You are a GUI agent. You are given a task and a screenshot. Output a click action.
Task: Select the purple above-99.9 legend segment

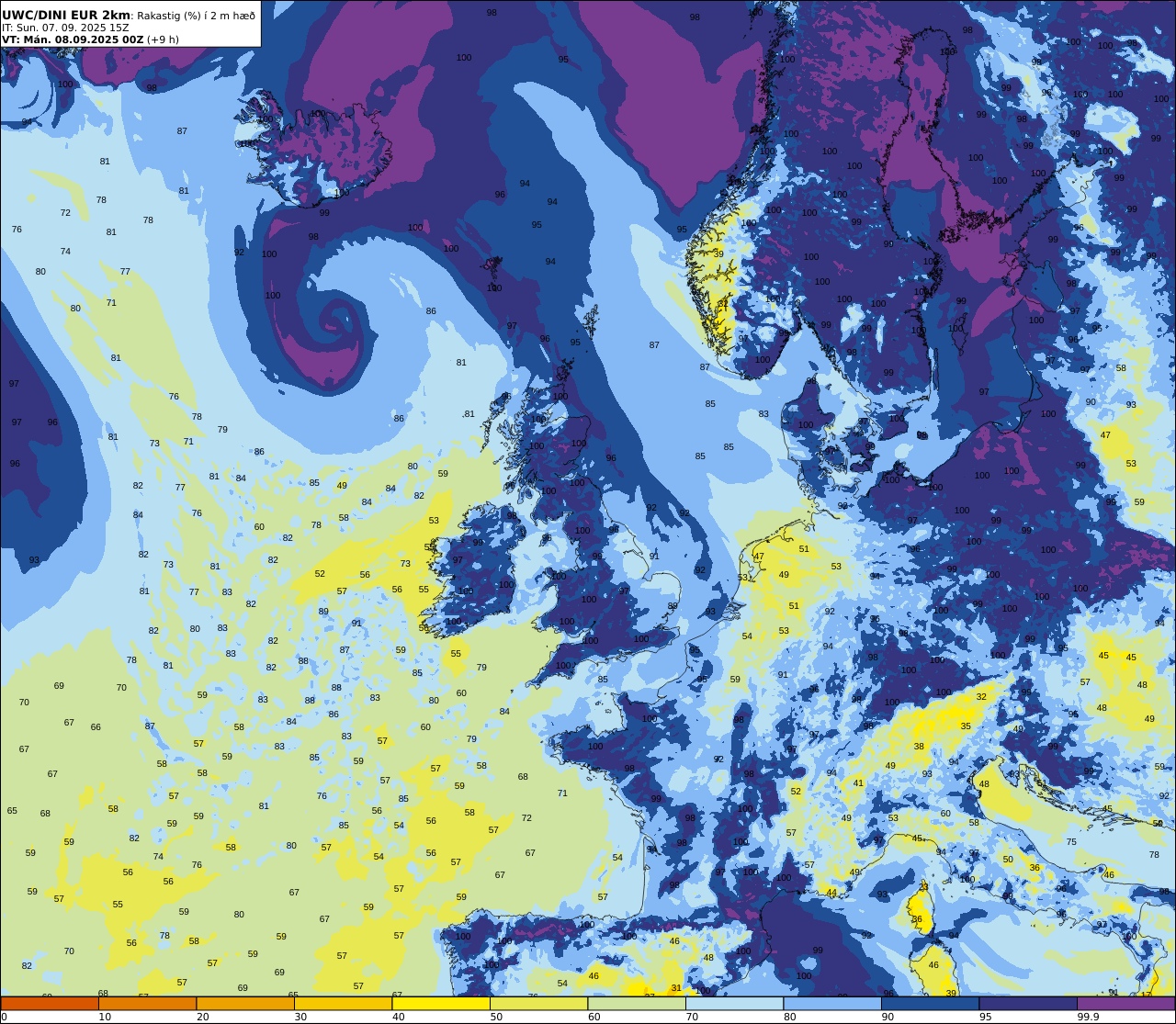click(1125, 1004)
